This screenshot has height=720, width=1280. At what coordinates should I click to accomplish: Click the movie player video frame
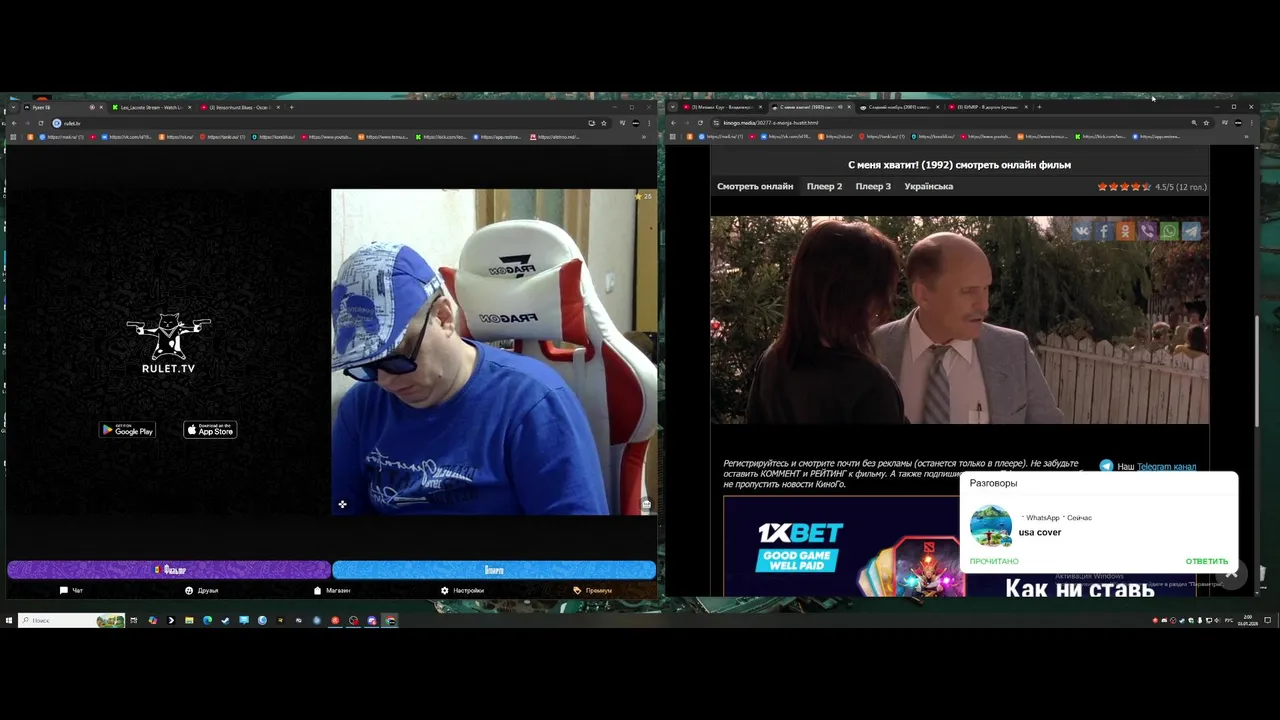960,320
